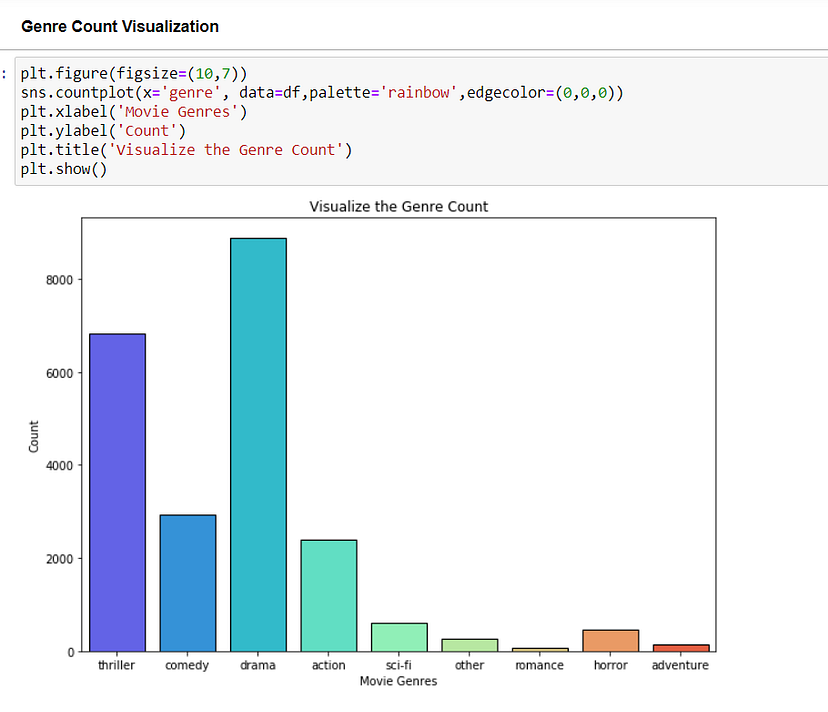Click the 'Movie Genres' x-axis label

(398, 681)
